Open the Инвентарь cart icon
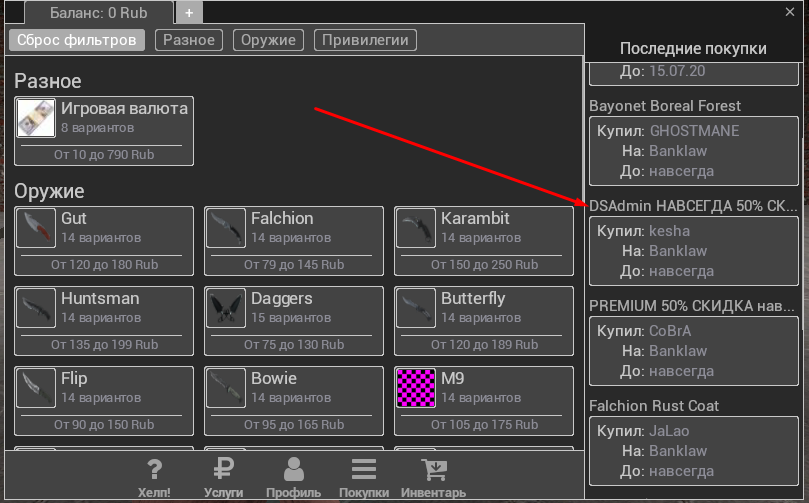The image size is (809, 503). coord(433,470)
